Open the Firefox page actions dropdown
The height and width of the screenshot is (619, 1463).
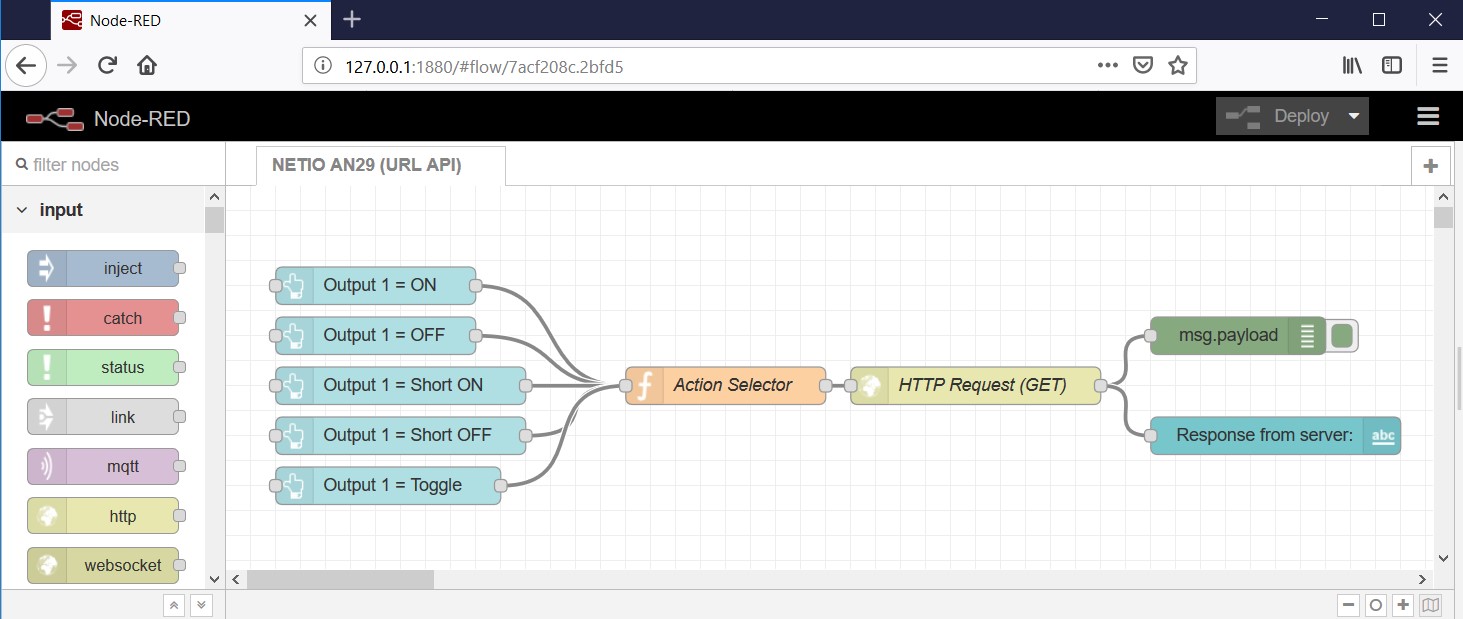(1107, 64)
